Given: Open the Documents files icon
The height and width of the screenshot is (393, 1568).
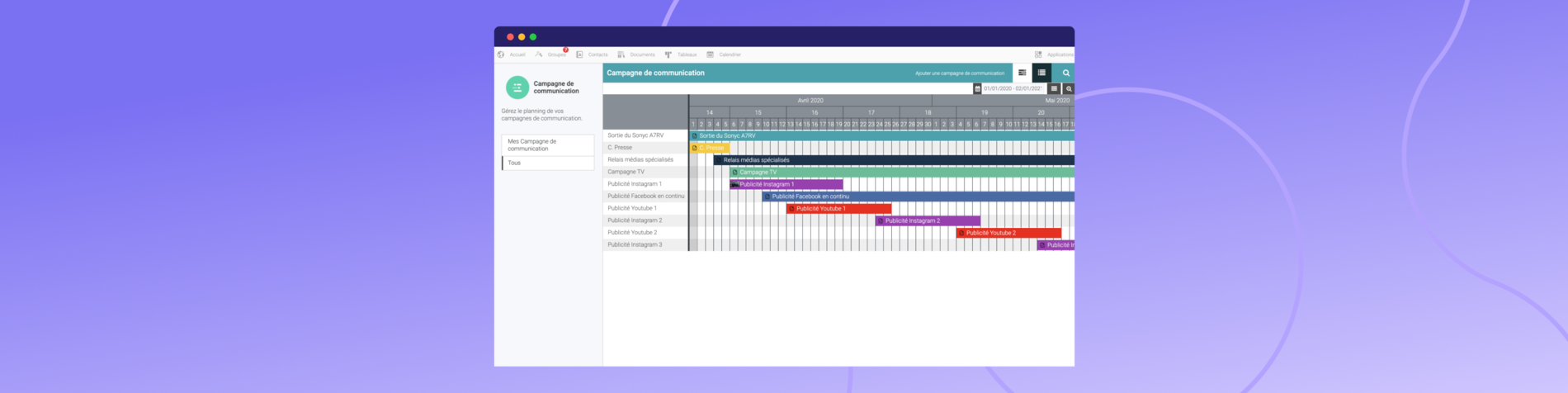Looking at the screenshot, I should [621, 54].
